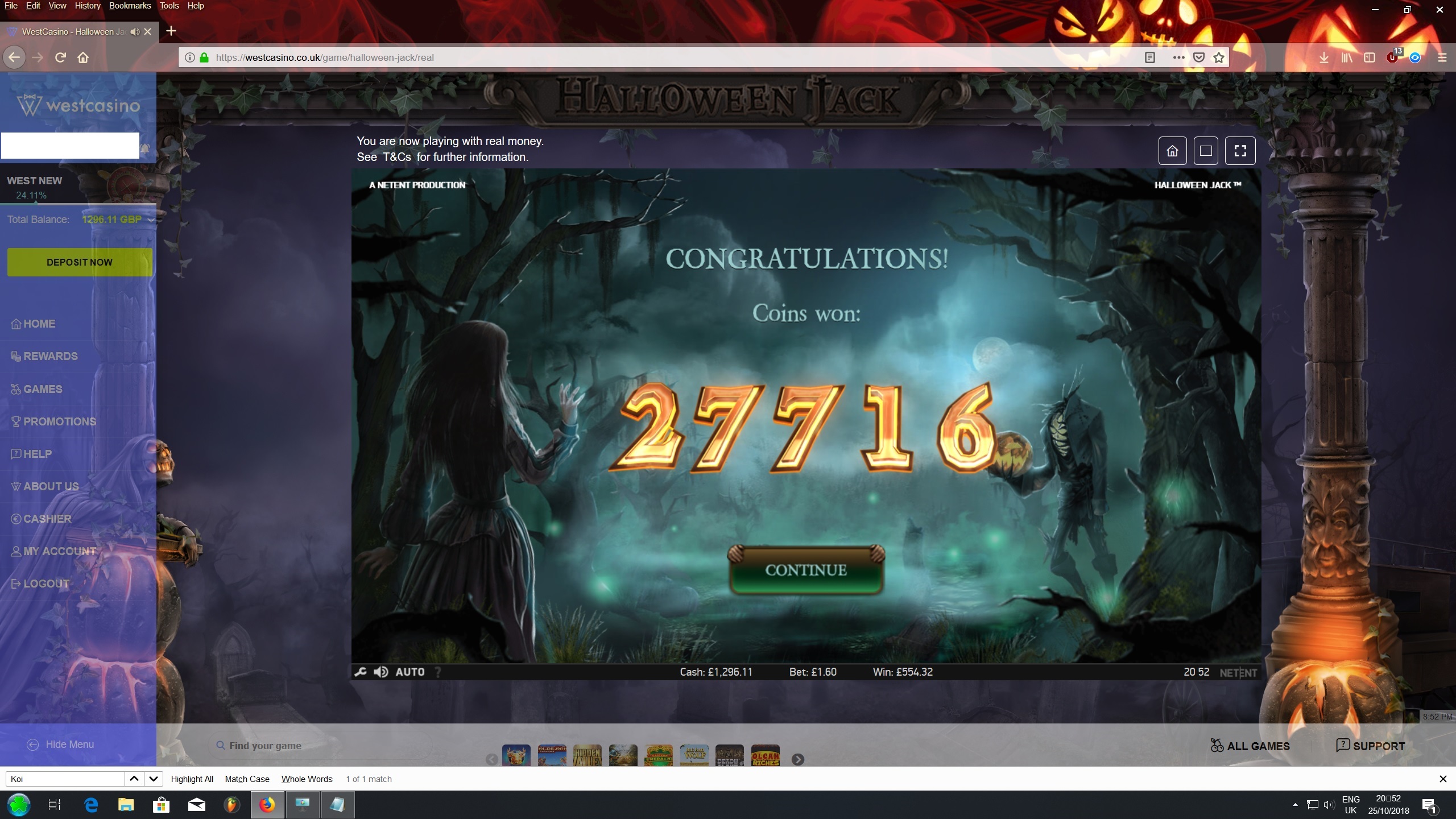
Task: Open the SUPPORT chat
Action: click(1371, 746)
